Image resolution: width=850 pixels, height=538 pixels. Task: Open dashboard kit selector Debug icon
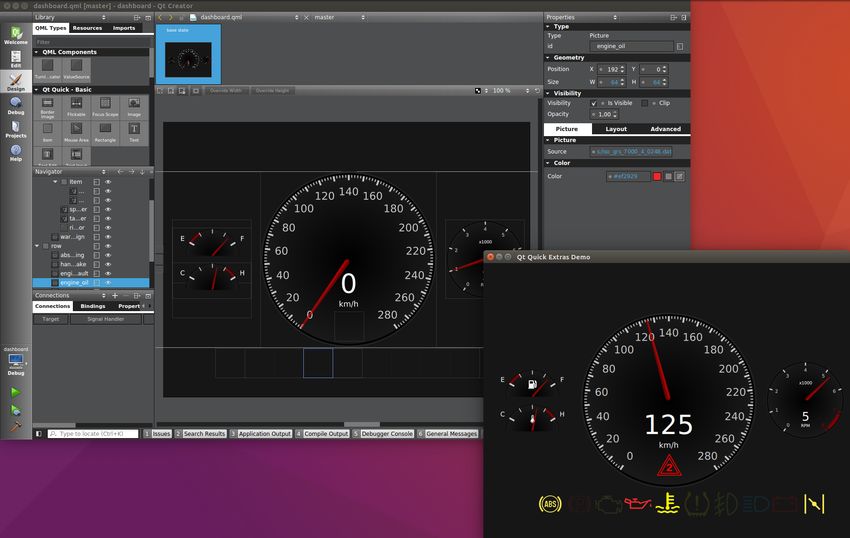16,362
